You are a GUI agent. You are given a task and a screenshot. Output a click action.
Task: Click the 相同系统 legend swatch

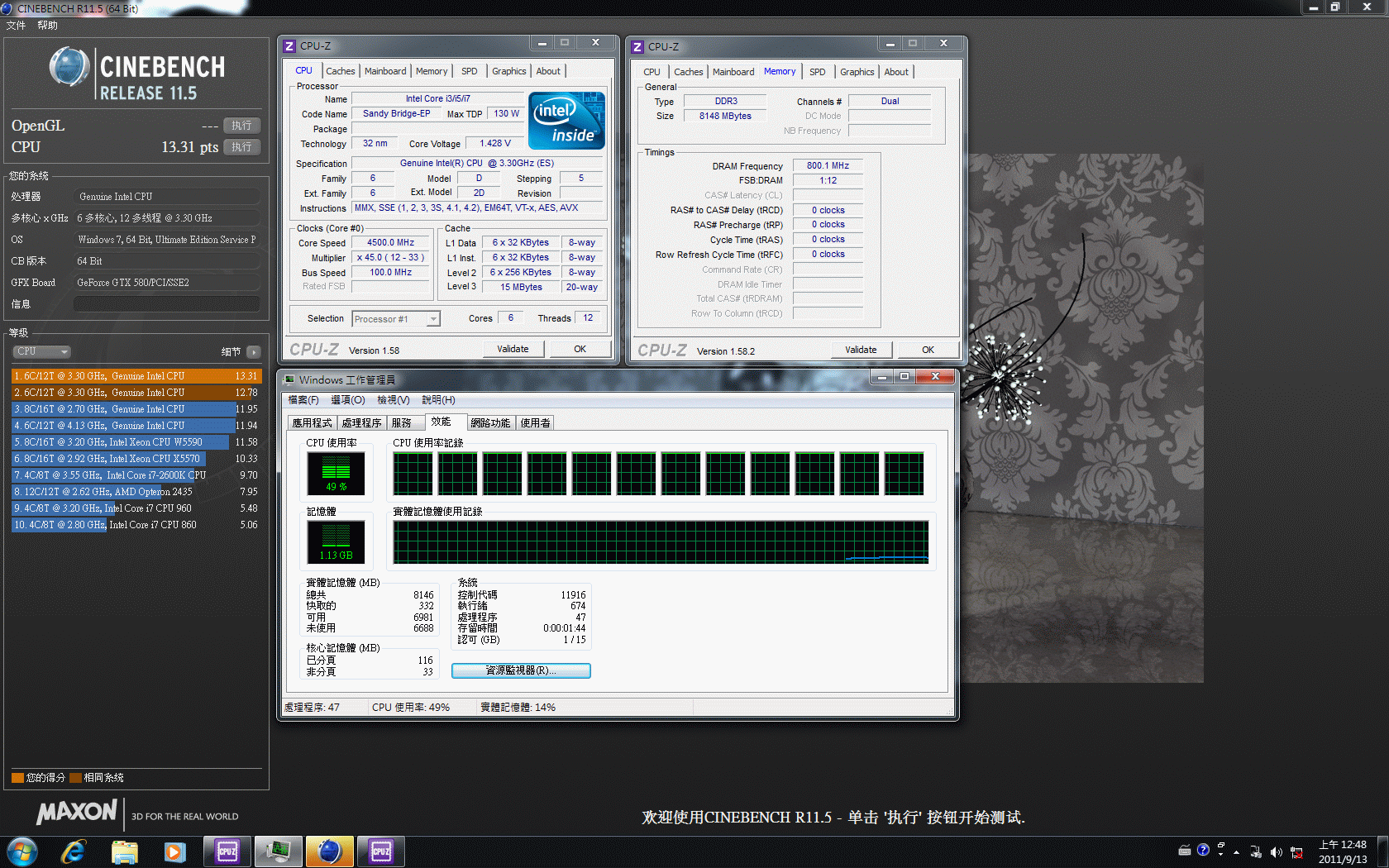click(x=75, y=778)
